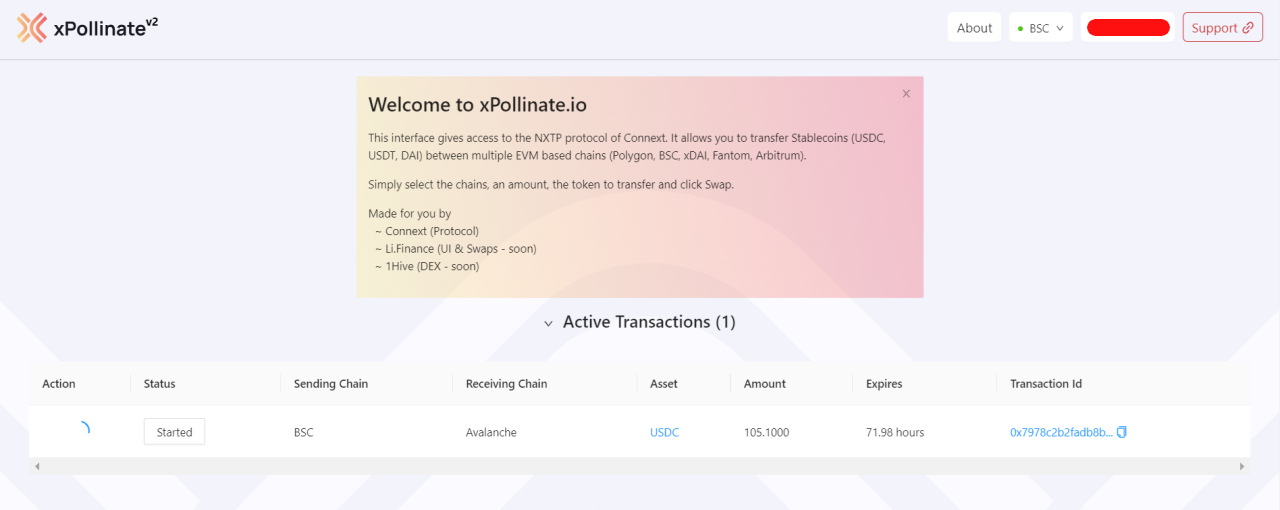The width and height of the screenshot is (1280, 510).
Task: Click the Expires column header
Action: (884, 384)
